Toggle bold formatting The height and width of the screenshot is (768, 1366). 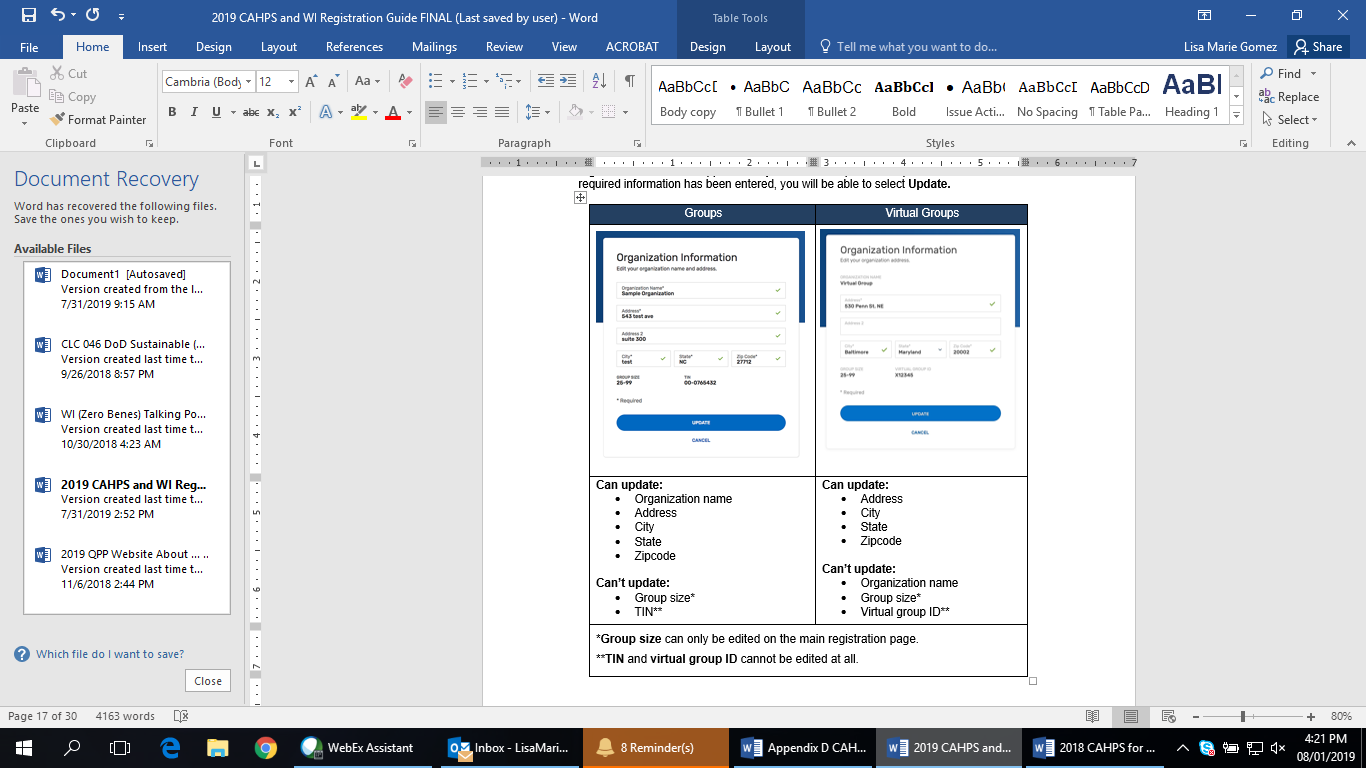(x=172, y=112)
